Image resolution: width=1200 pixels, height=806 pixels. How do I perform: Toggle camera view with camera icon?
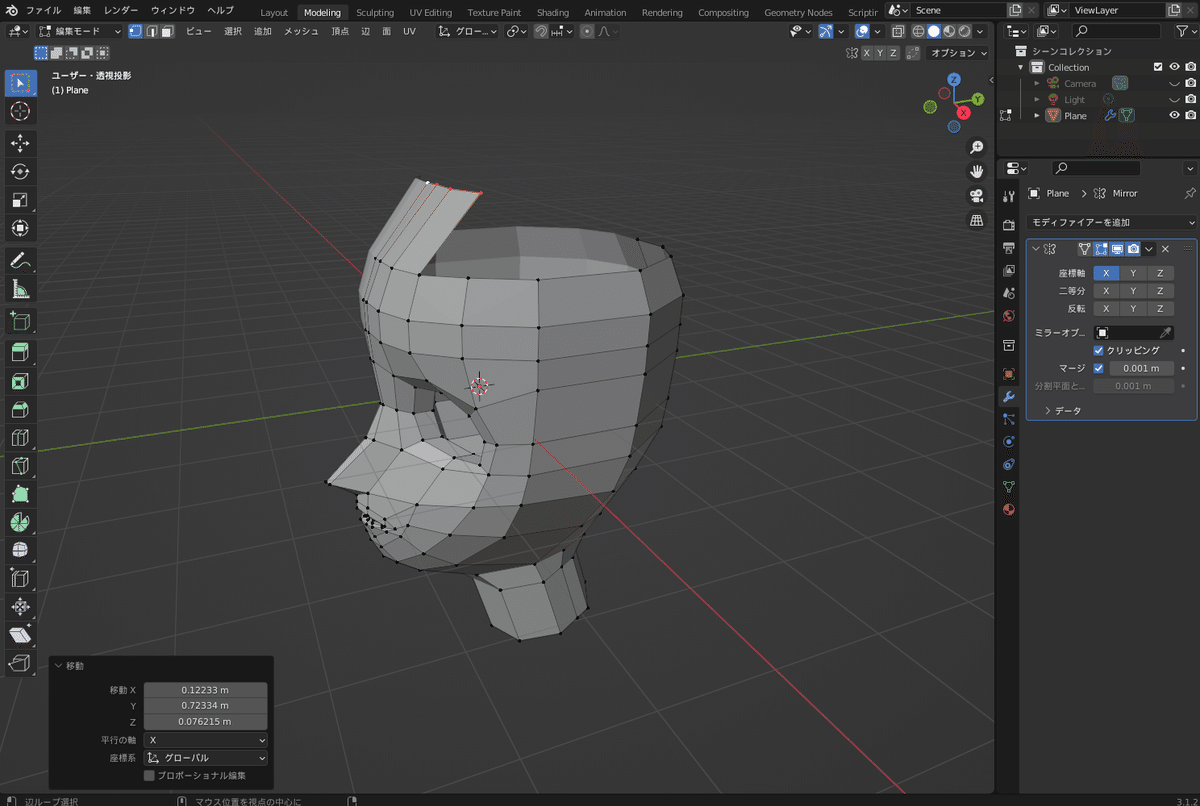coord(976,195)
